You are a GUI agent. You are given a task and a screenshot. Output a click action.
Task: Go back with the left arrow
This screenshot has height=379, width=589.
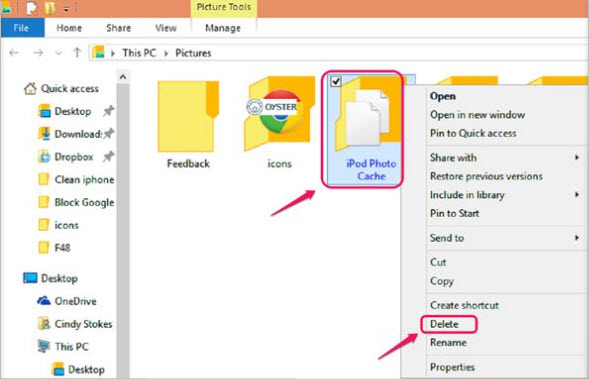pos(14,53)
